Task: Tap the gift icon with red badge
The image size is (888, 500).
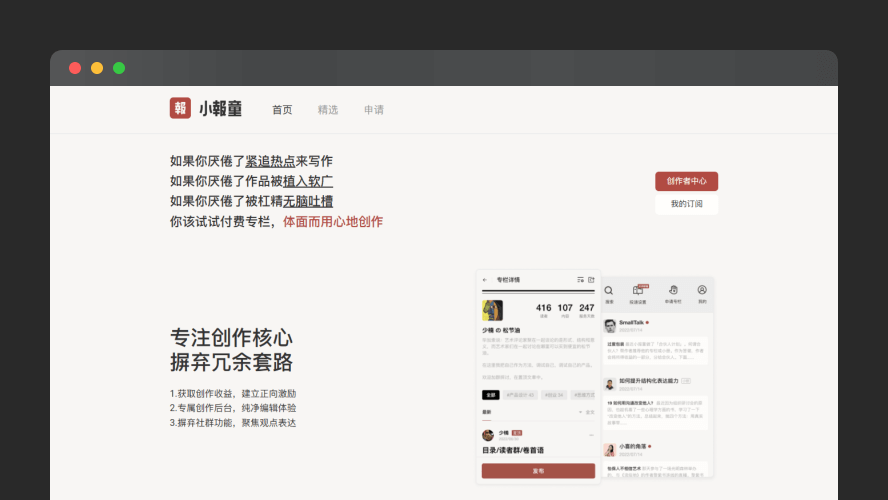Action: (638, 291)
